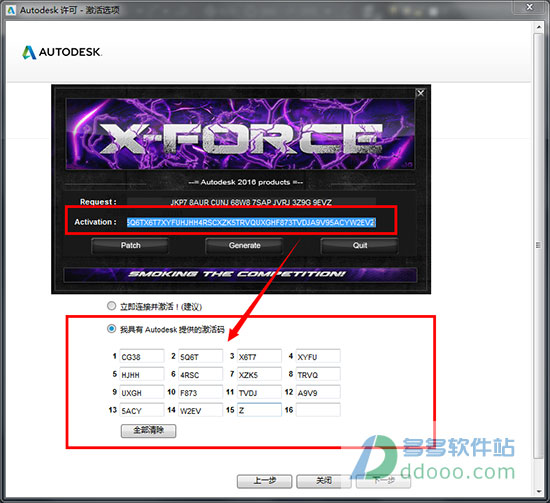Click field 6 containing 4RSC
This screenshot has height=503, width=550.
(x=201, y=374)
